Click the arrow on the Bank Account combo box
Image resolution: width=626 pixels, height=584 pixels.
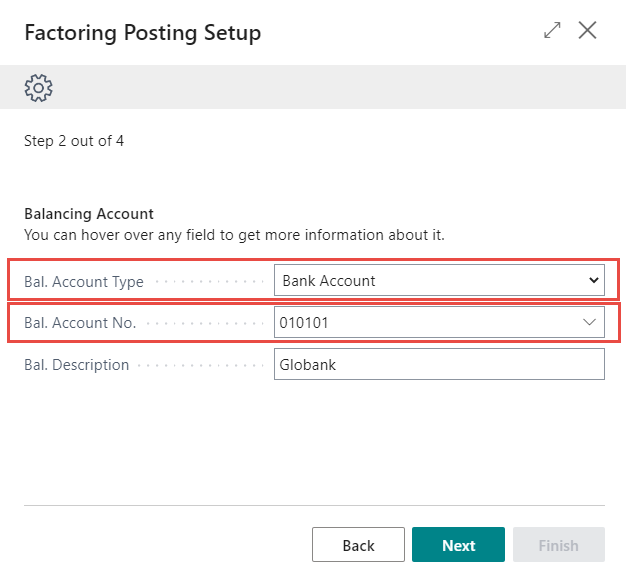click(593, 281)
